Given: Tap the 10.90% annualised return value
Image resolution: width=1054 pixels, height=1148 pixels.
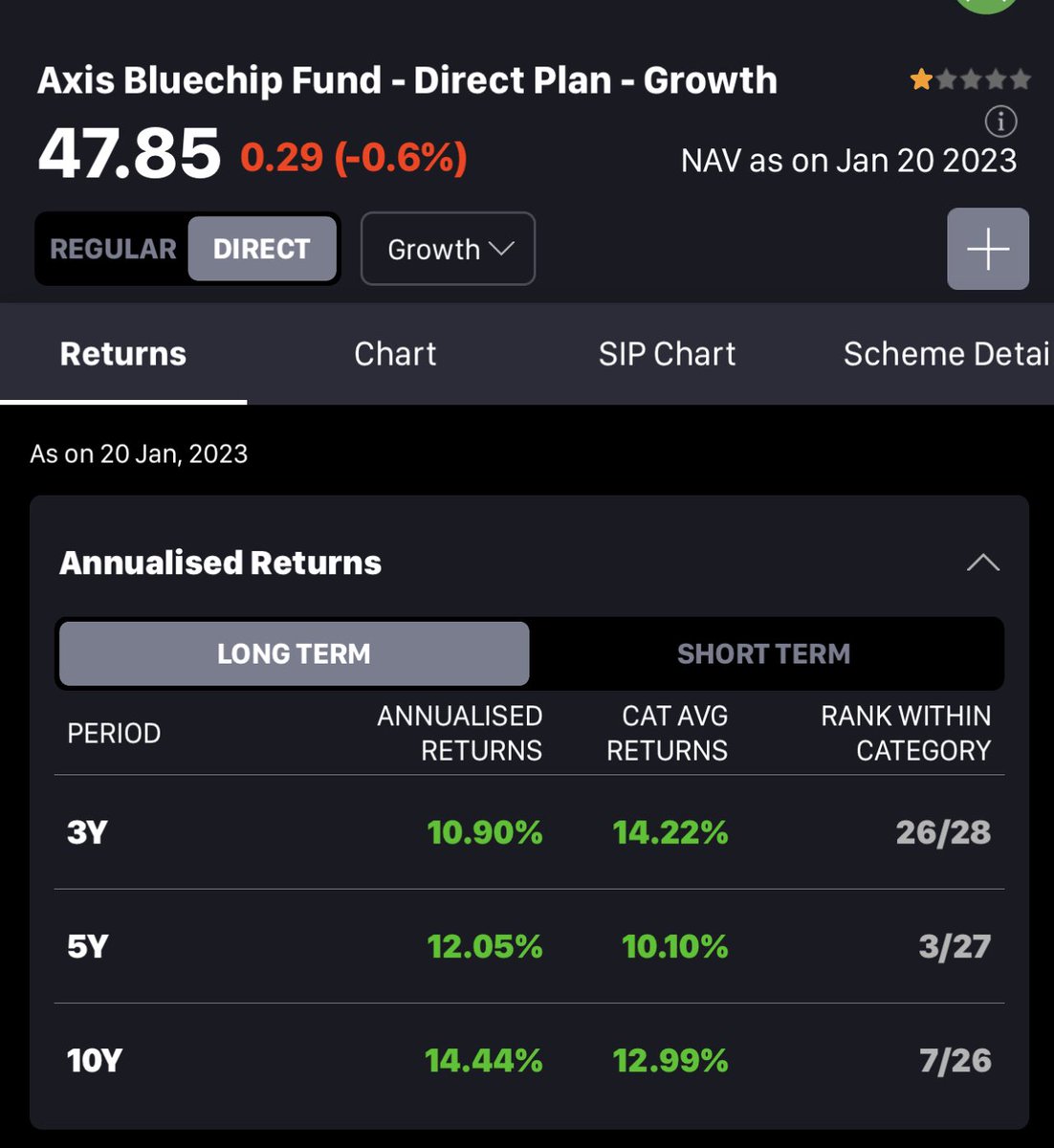Looking at the screenshot, I should point(485,832).
